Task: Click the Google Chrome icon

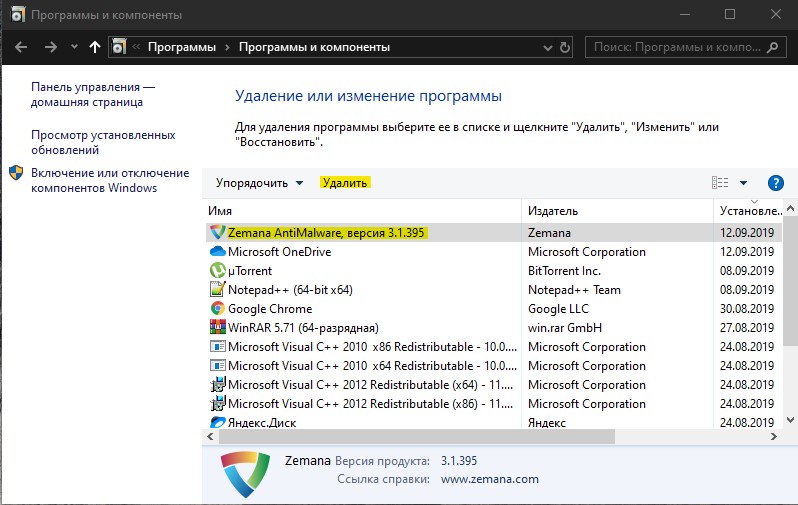Action: coord(218,308)
